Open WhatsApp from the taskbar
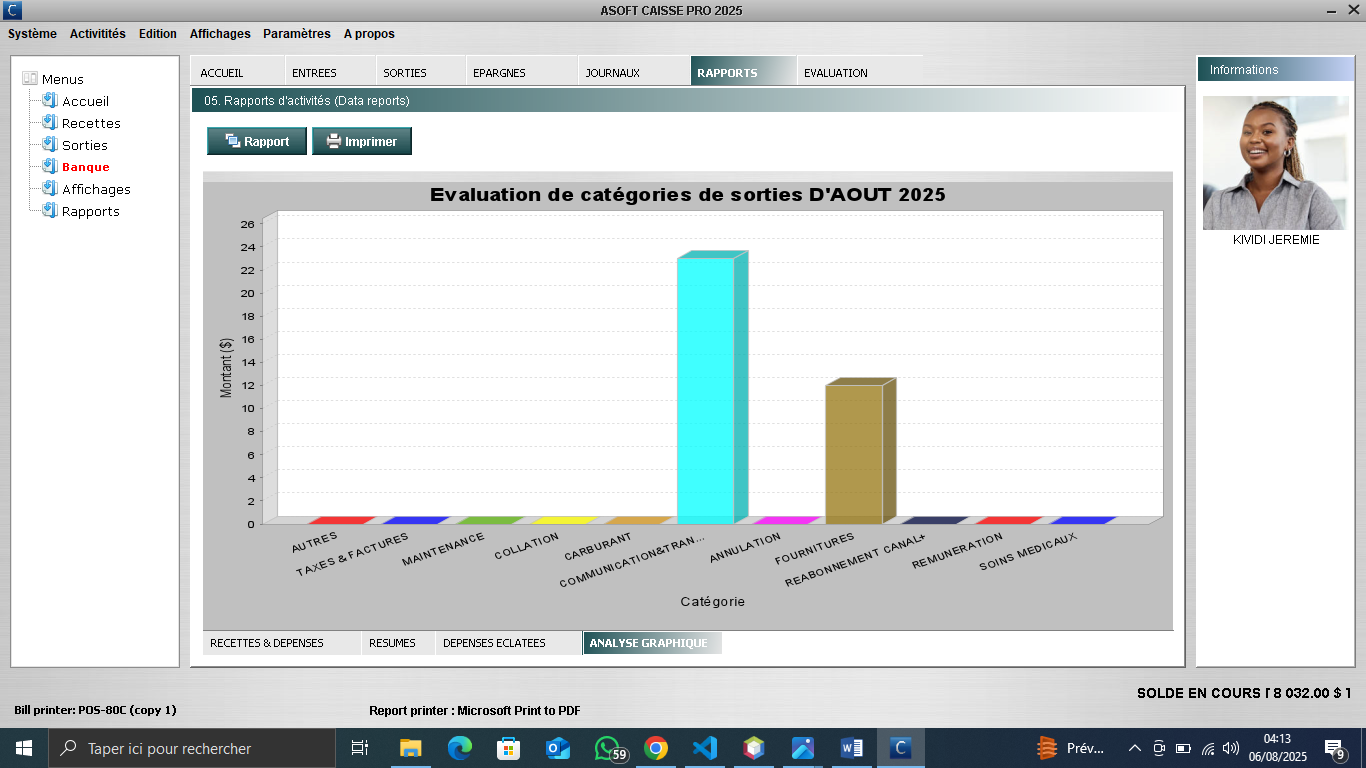This screenshot has width=1366, height=768. pyautogui.click(x=607, y=748)
